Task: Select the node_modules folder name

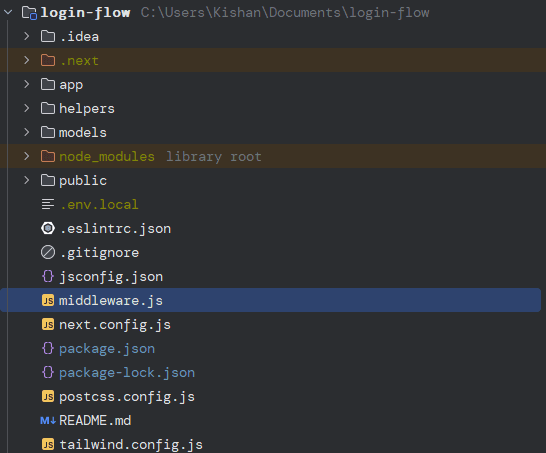Action: pos(107,157)
